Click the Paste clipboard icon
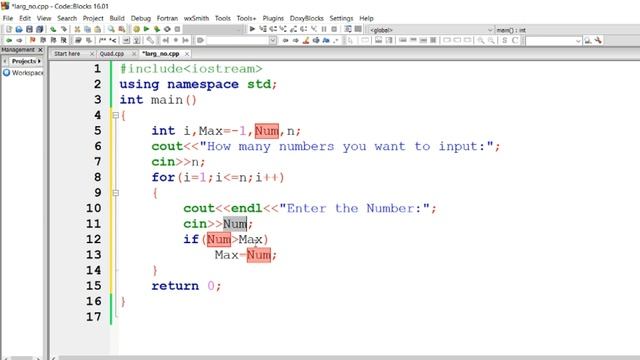 tap(98, 29)
